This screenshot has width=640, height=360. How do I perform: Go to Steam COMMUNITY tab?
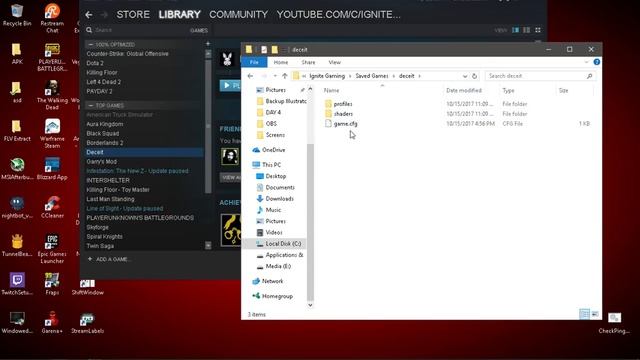click(238, 15)
